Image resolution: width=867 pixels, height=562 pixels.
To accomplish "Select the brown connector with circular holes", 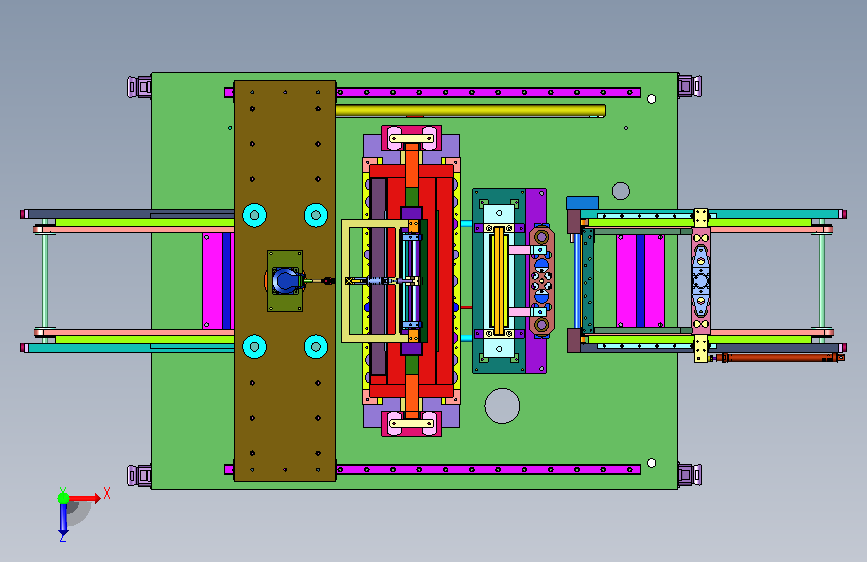I will point(541,281).
